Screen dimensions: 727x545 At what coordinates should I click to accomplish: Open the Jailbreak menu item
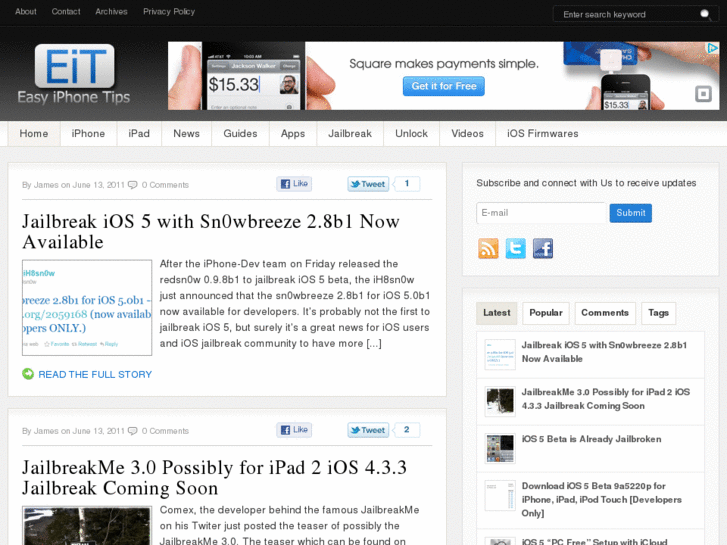[350, 134]
